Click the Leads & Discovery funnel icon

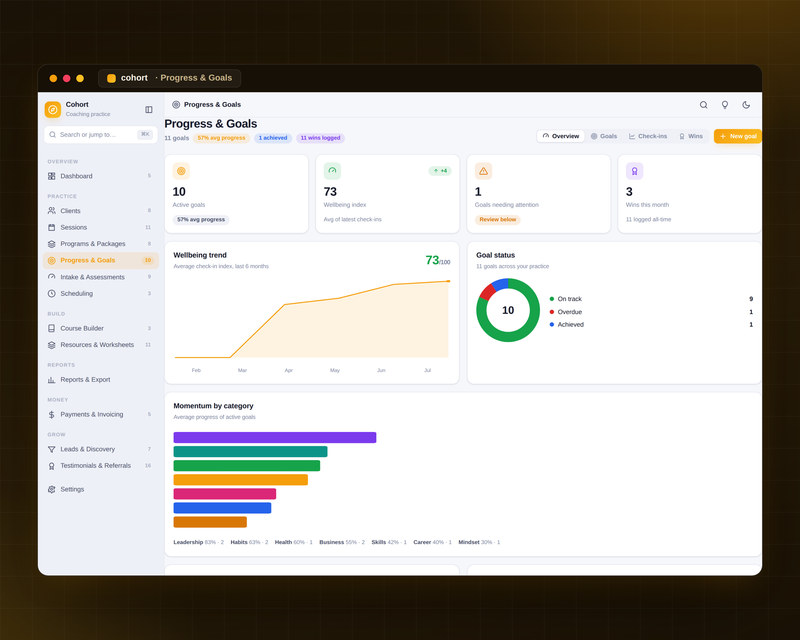(x=52, y=449)
